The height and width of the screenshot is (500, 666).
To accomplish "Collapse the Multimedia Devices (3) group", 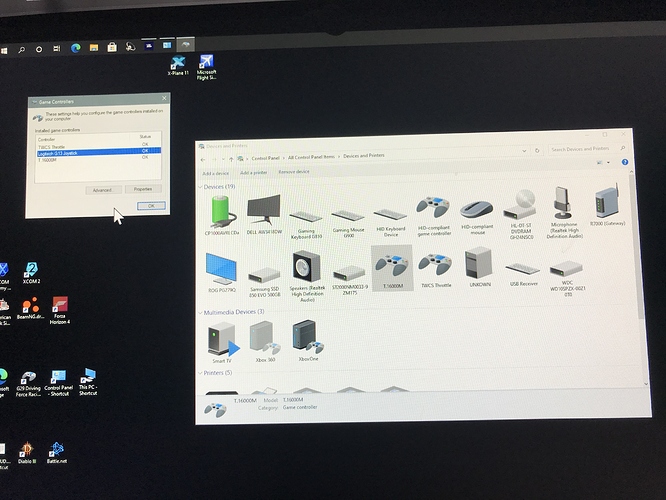I will tap(200, 313).
